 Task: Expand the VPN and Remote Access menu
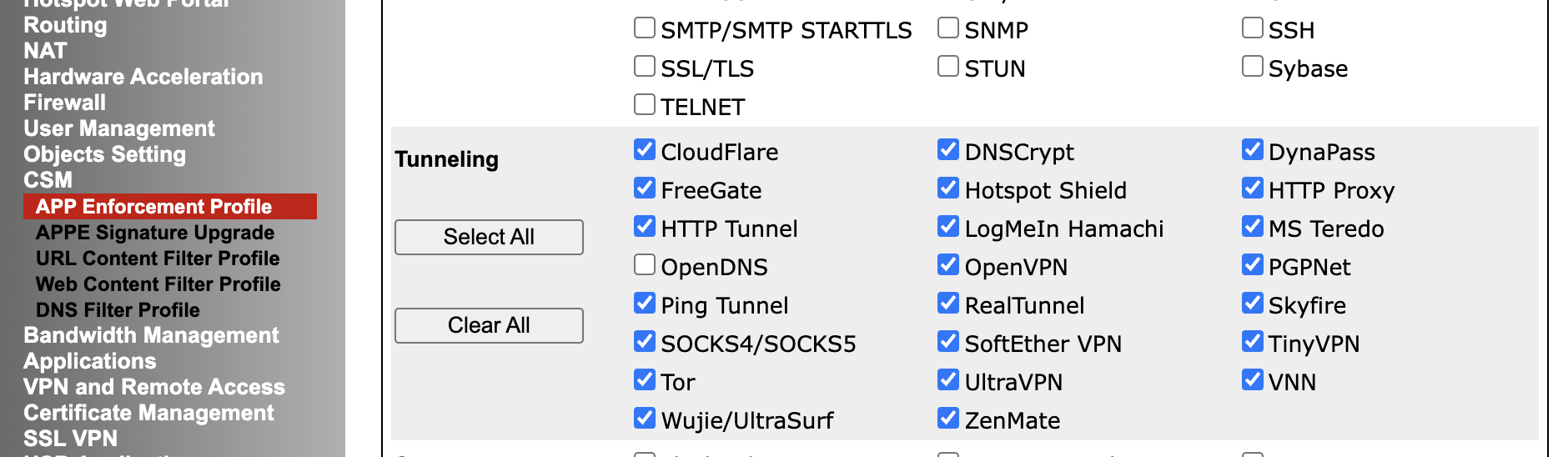click(153, 387)
